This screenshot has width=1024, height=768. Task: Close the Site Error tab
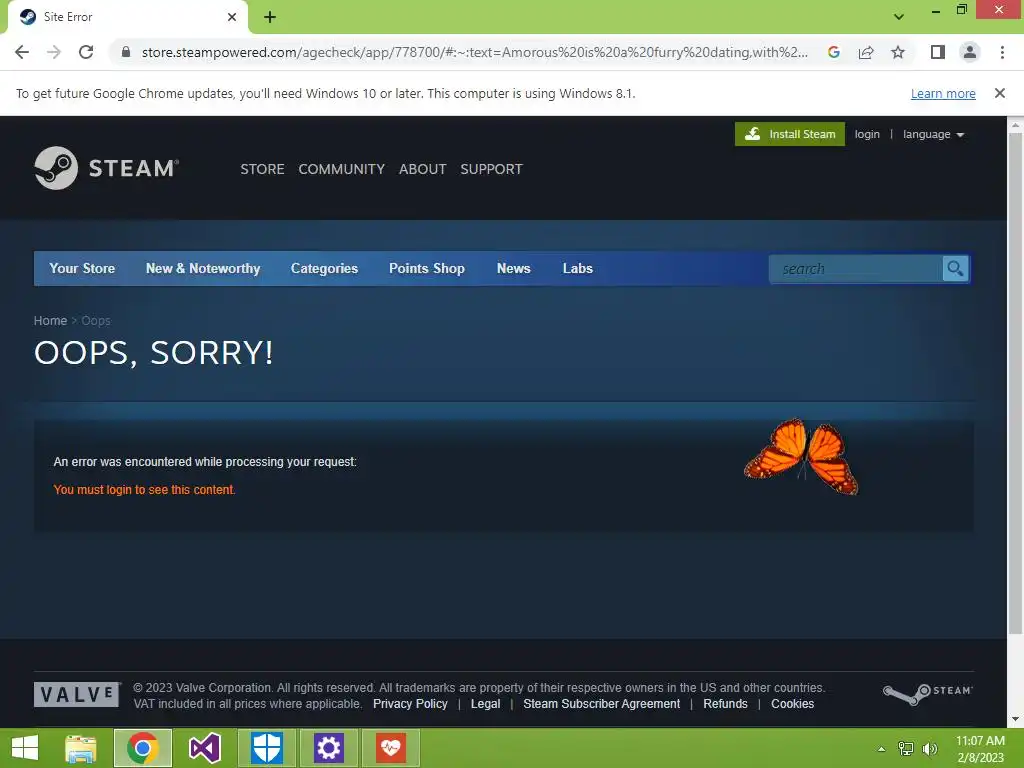[x=232, y=17]
